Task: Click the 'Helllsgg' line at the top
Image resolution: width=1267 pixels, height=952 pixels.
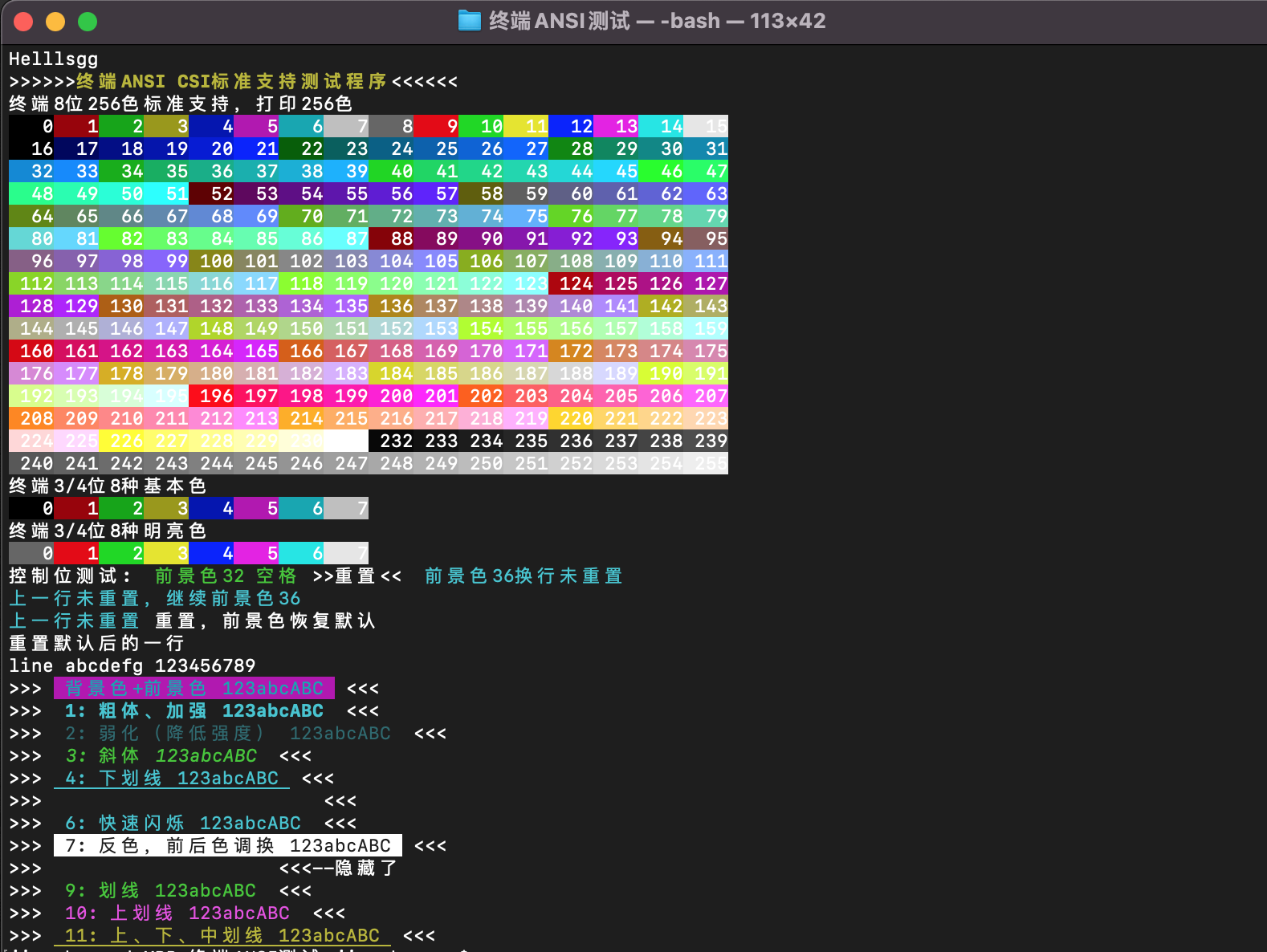Action: (54, 59)
